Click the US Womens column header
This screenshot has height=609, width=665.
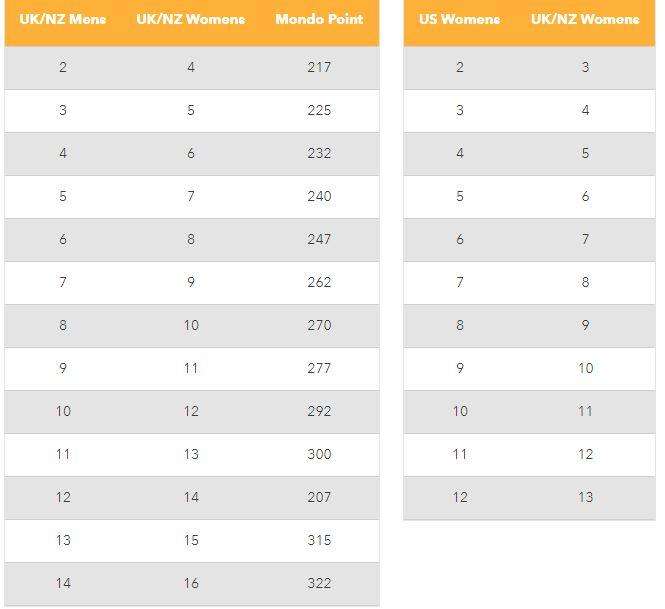click(x=460, y=19)
